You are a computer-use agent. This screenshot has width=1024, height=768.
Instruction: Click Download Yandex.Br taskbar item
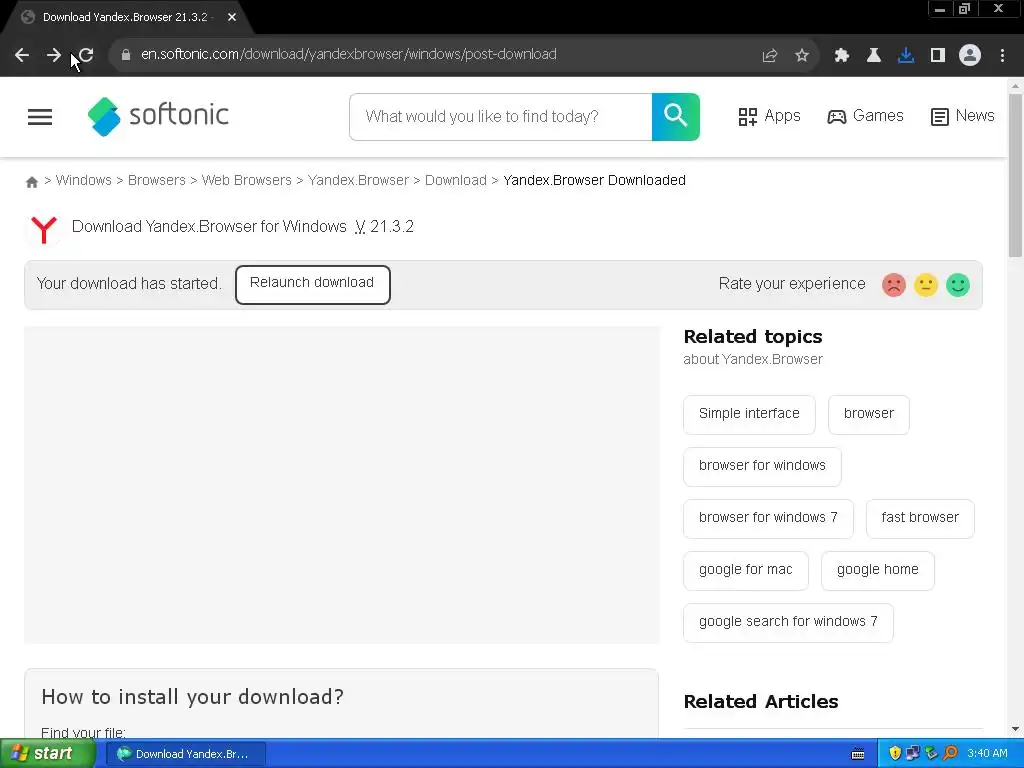[x=185, y=754]
